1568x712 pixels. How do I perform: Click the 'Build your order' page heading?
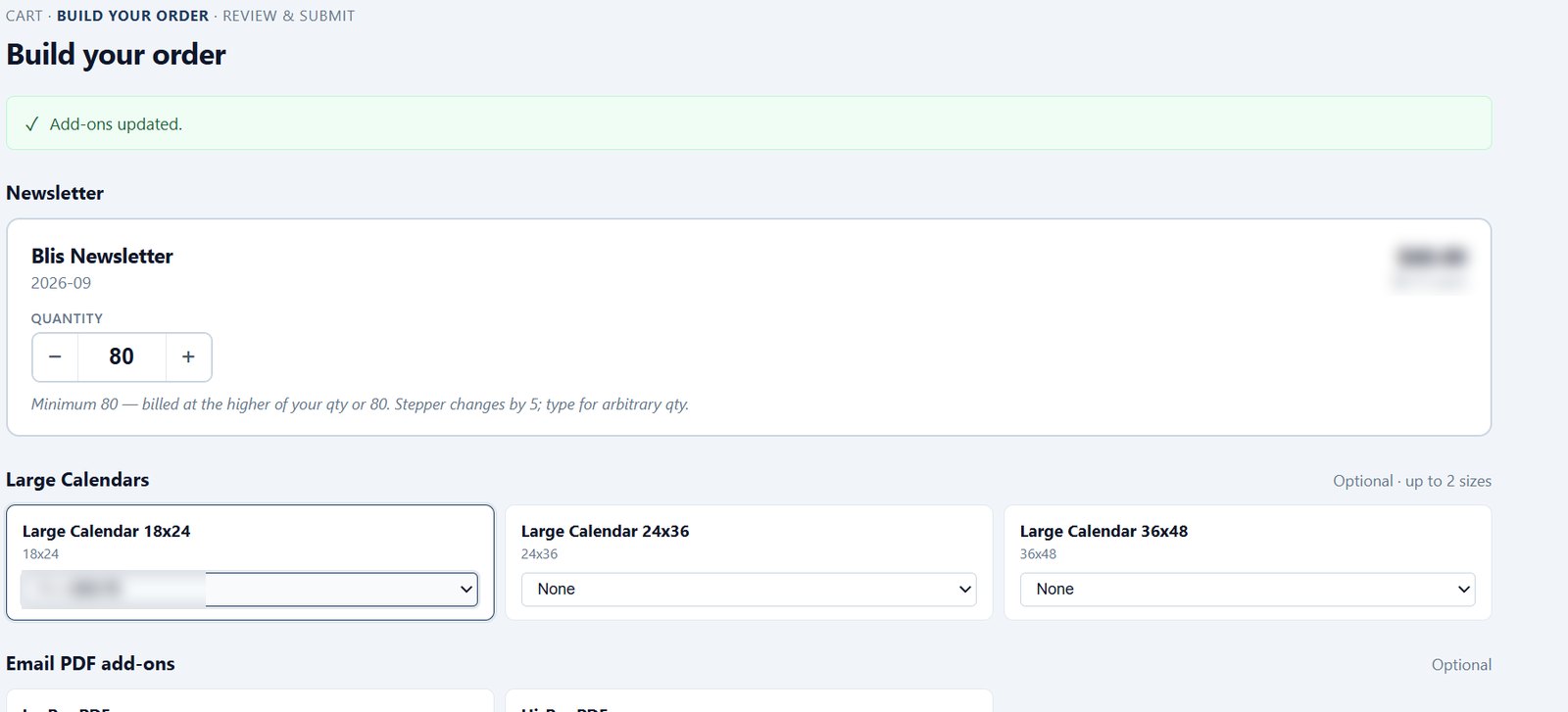116,55
